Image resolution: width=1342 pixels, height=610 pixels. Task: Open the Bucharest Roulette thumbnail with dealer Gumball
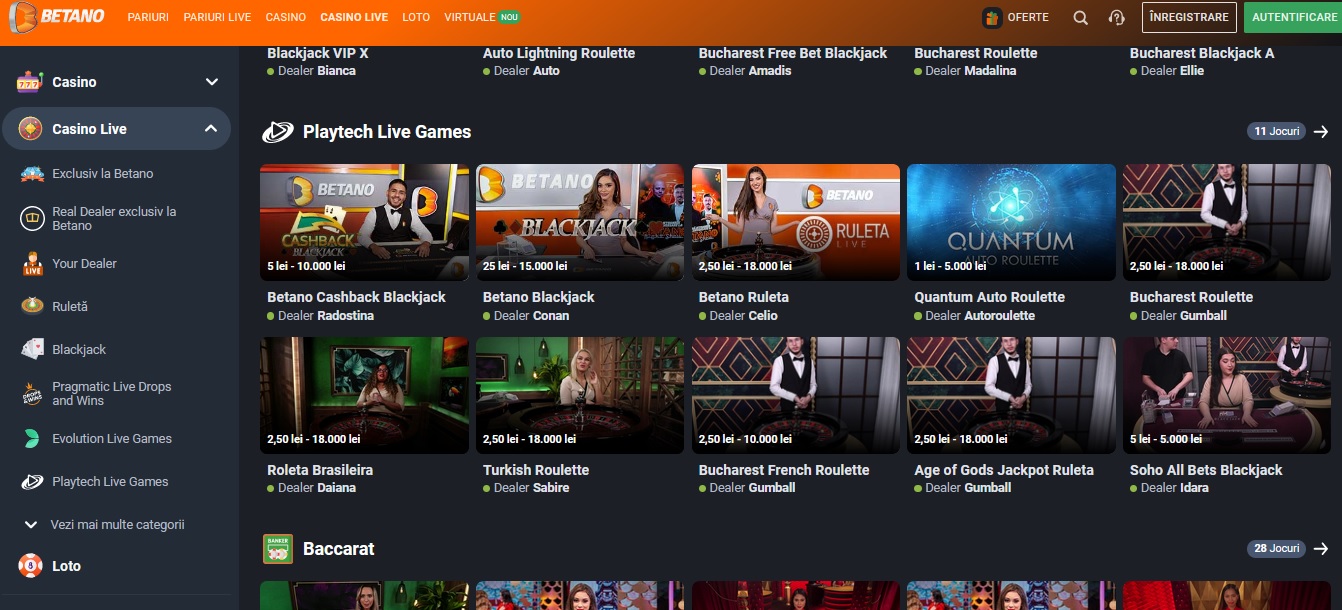[1227, 222]
